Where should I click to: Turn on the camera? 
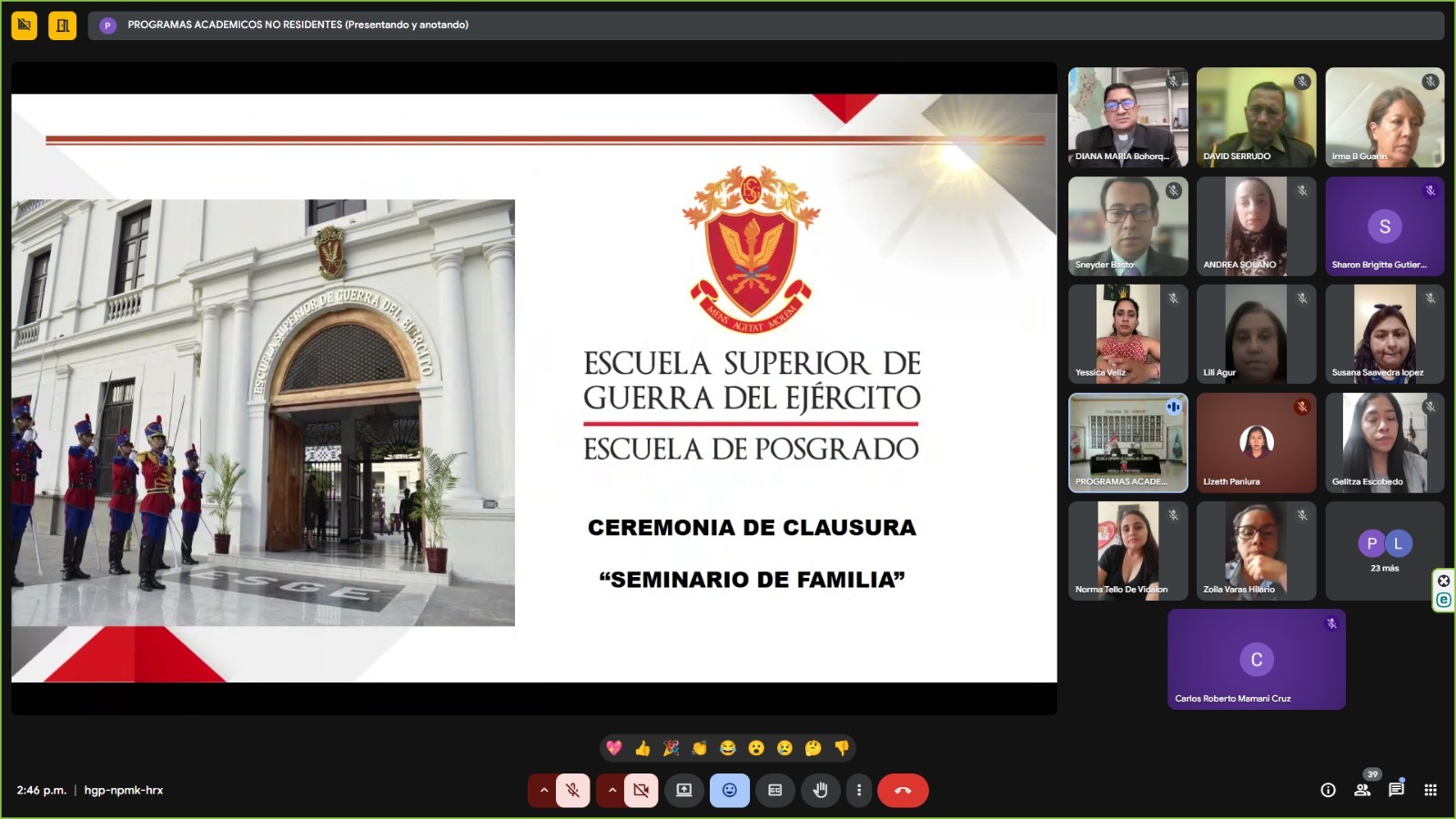[641, 790]
